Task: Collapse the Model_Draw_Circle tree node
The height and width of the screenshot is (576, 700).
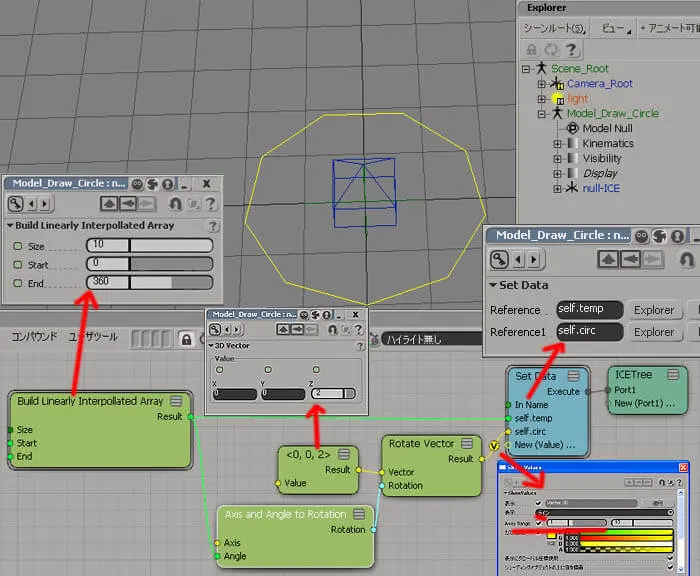Action: tap(542, 114)
